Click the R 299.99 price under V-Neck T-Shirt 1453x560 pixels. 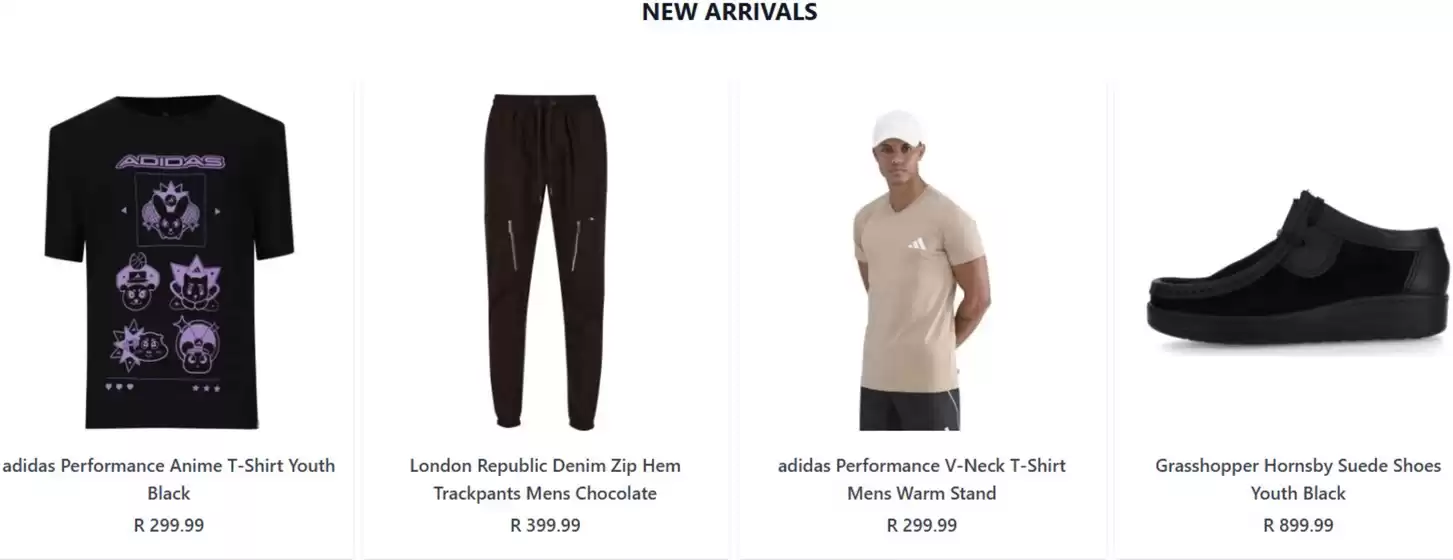[x=922, y=525]
